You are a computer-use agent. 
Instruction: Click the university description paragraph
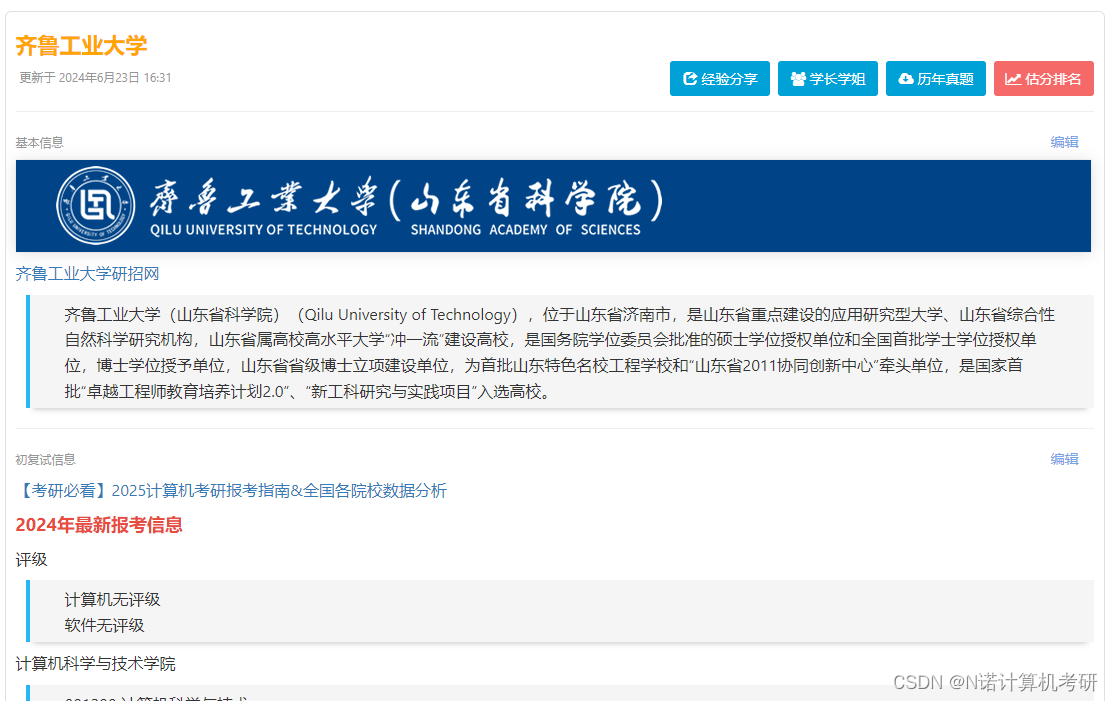(561, 353)
